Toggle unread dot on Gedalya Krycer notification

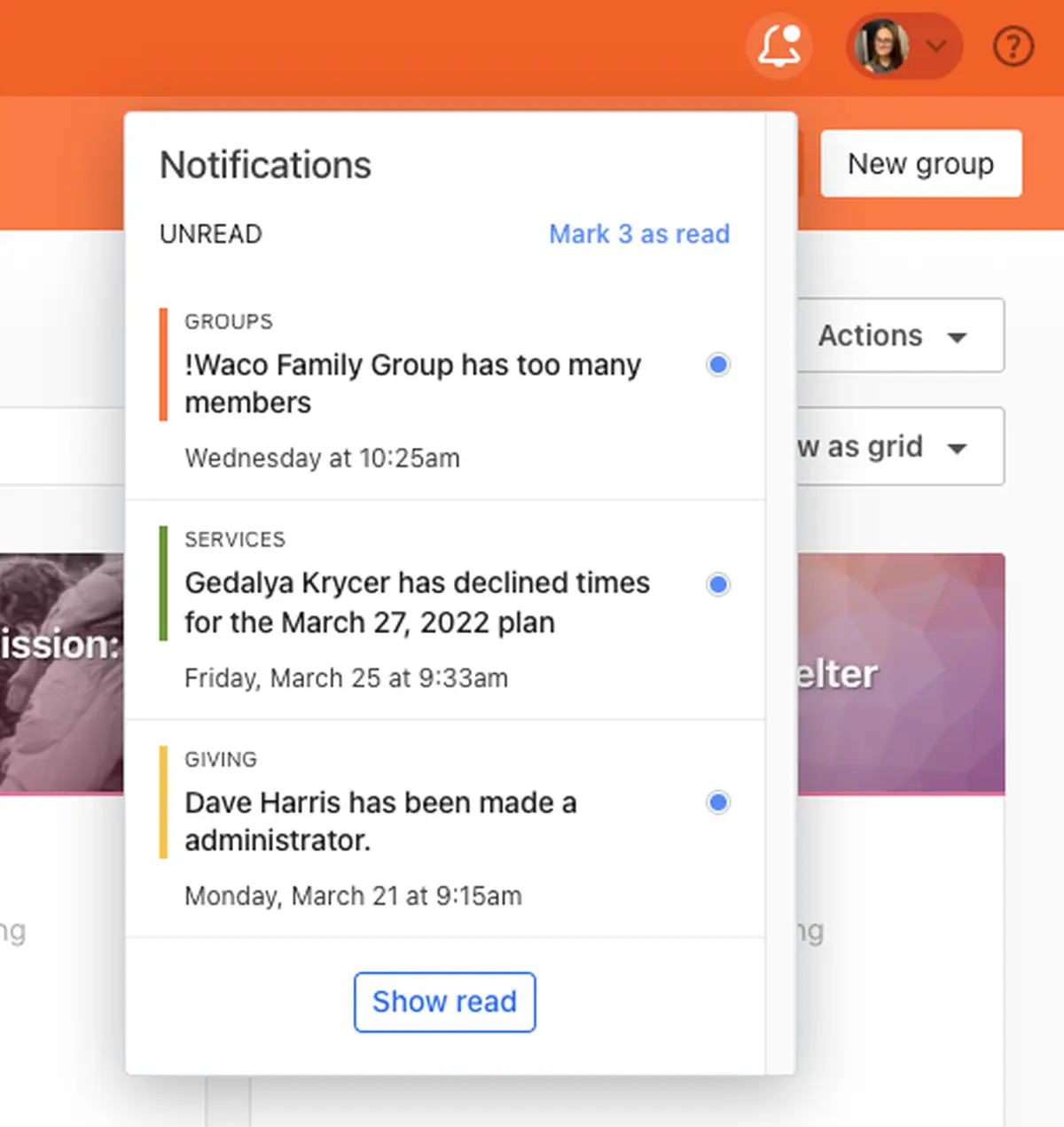pyautogui.click(x=718, y=584)
